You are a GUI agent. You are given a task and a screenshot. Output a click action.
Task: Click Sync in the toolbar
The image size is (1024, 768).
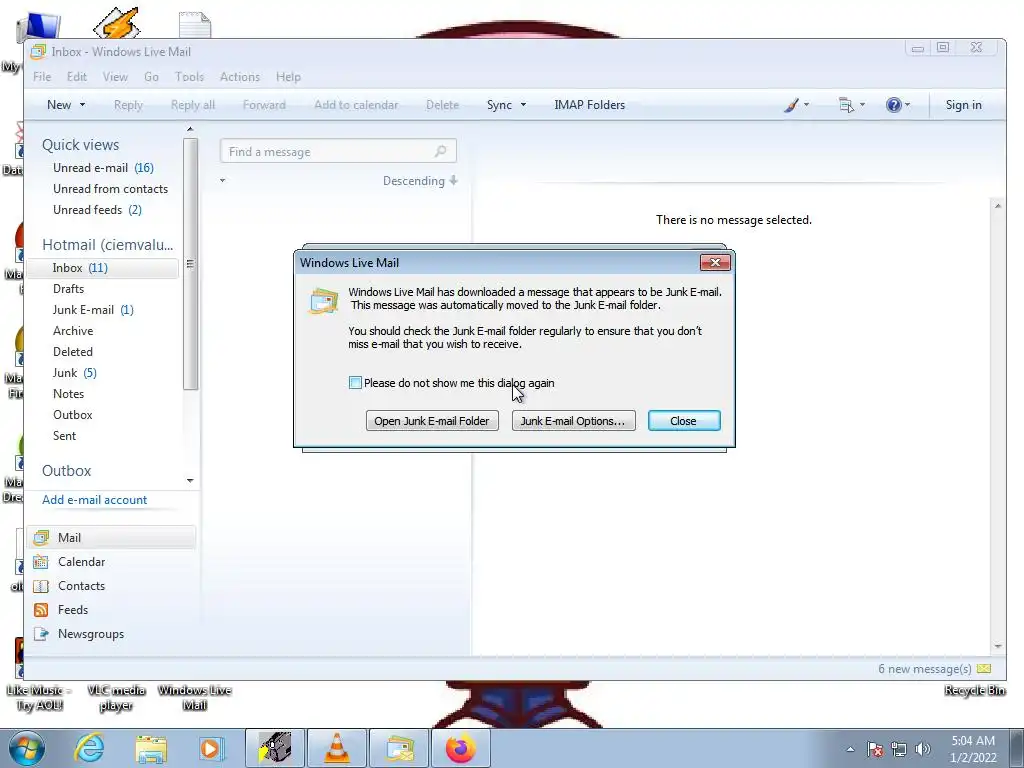pos(499,104)
